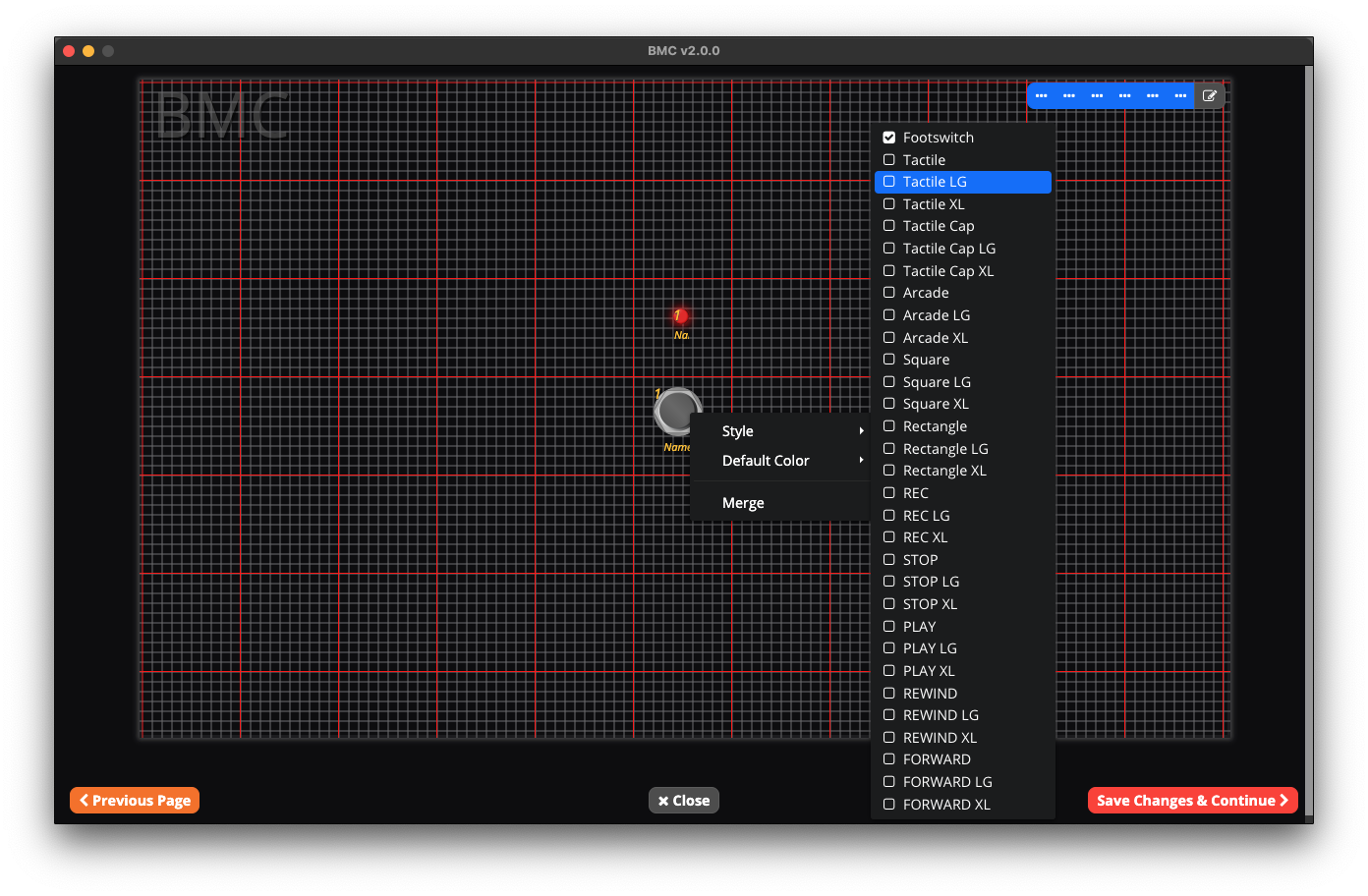Click Merge in the context menu
This screenshot has height=896, width=1368.
(x=781, y=503)
